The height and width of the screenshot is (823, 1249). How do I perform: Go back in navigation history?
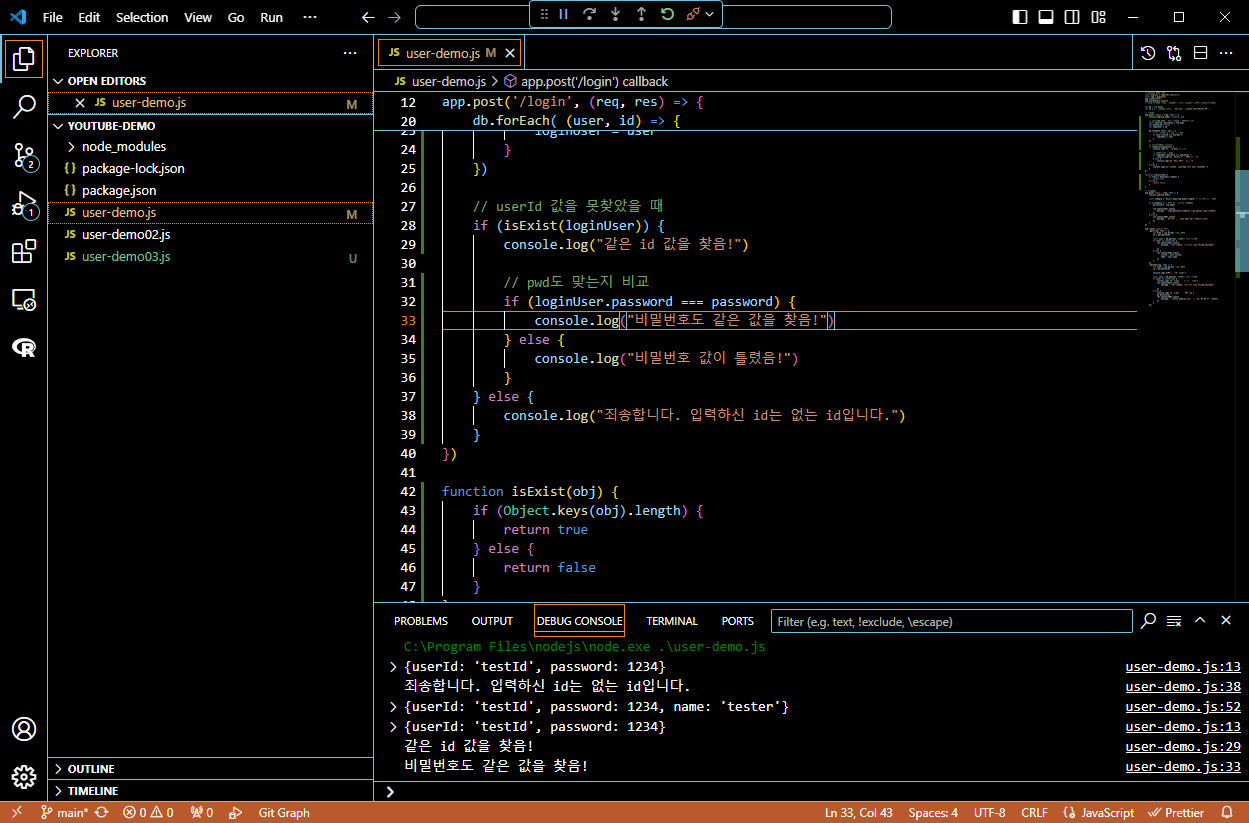click(368, 17)
